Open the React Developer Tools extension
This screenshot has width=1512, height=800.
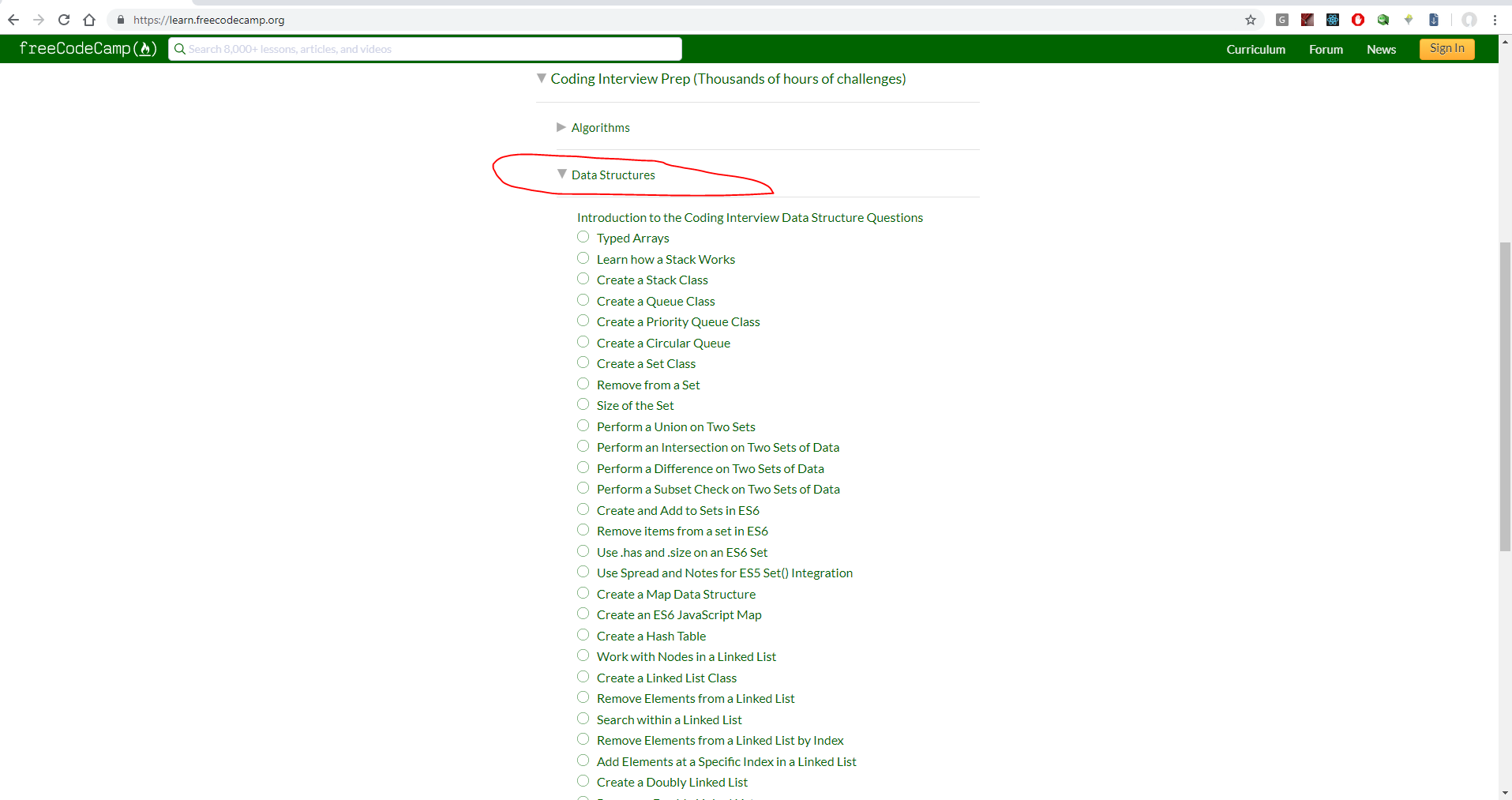[1333, 20]
